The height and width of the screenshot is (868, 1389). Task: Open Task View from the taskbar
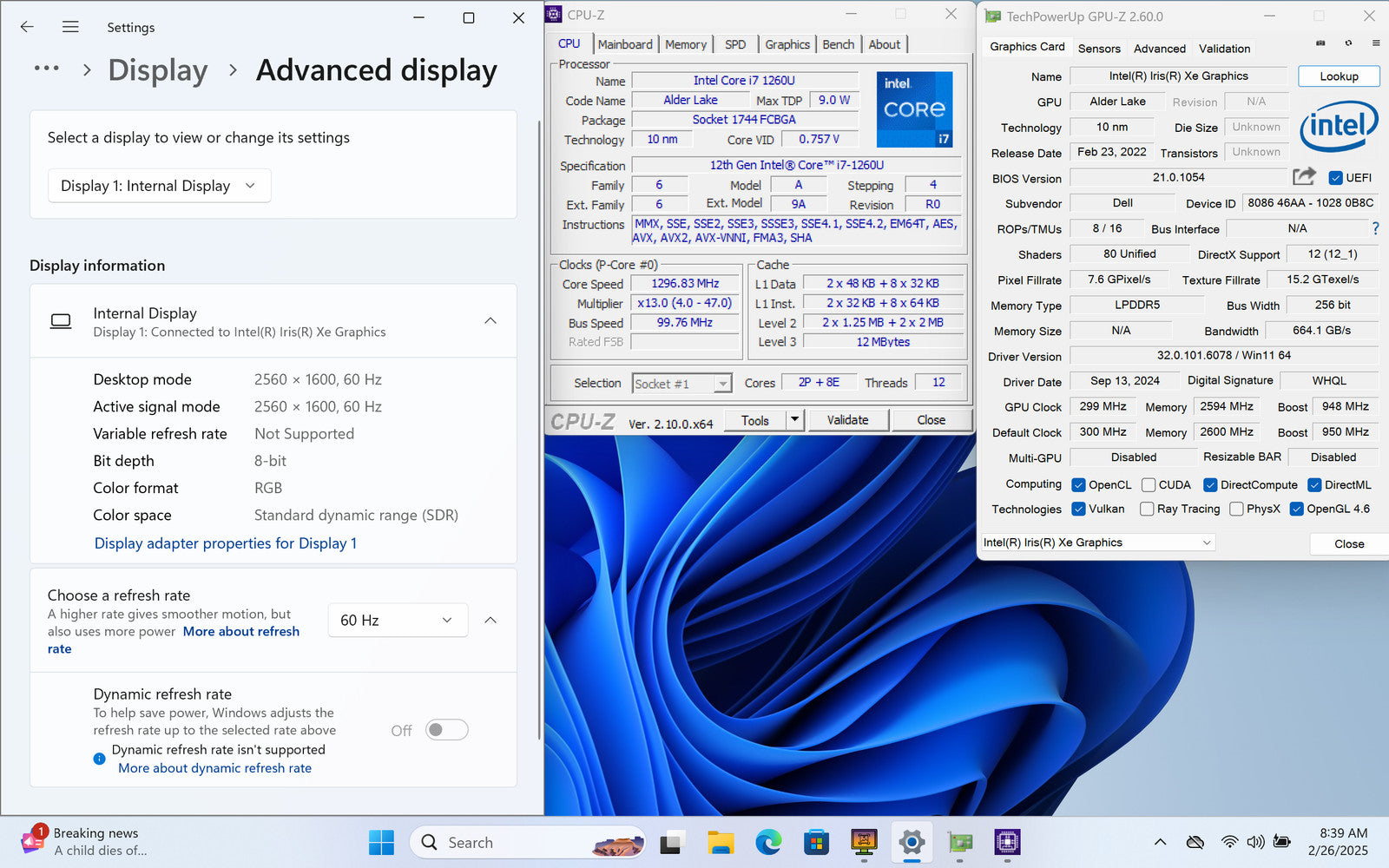pos(671,842)
